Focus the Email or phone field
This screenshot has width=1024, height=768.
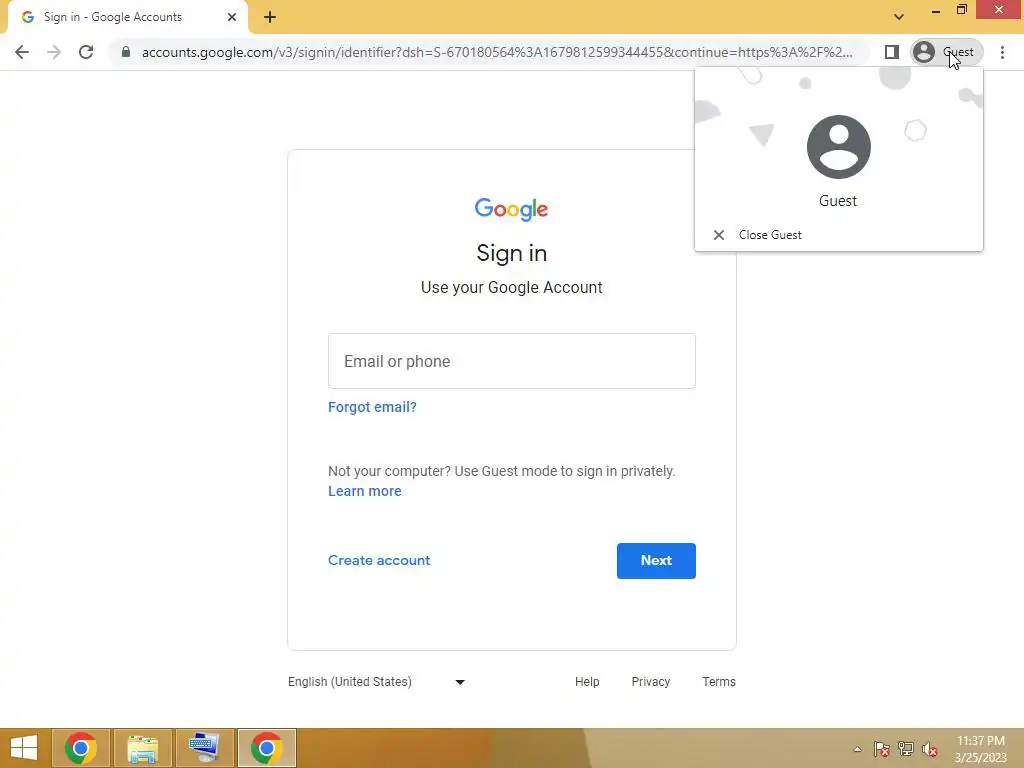[512, 361]
